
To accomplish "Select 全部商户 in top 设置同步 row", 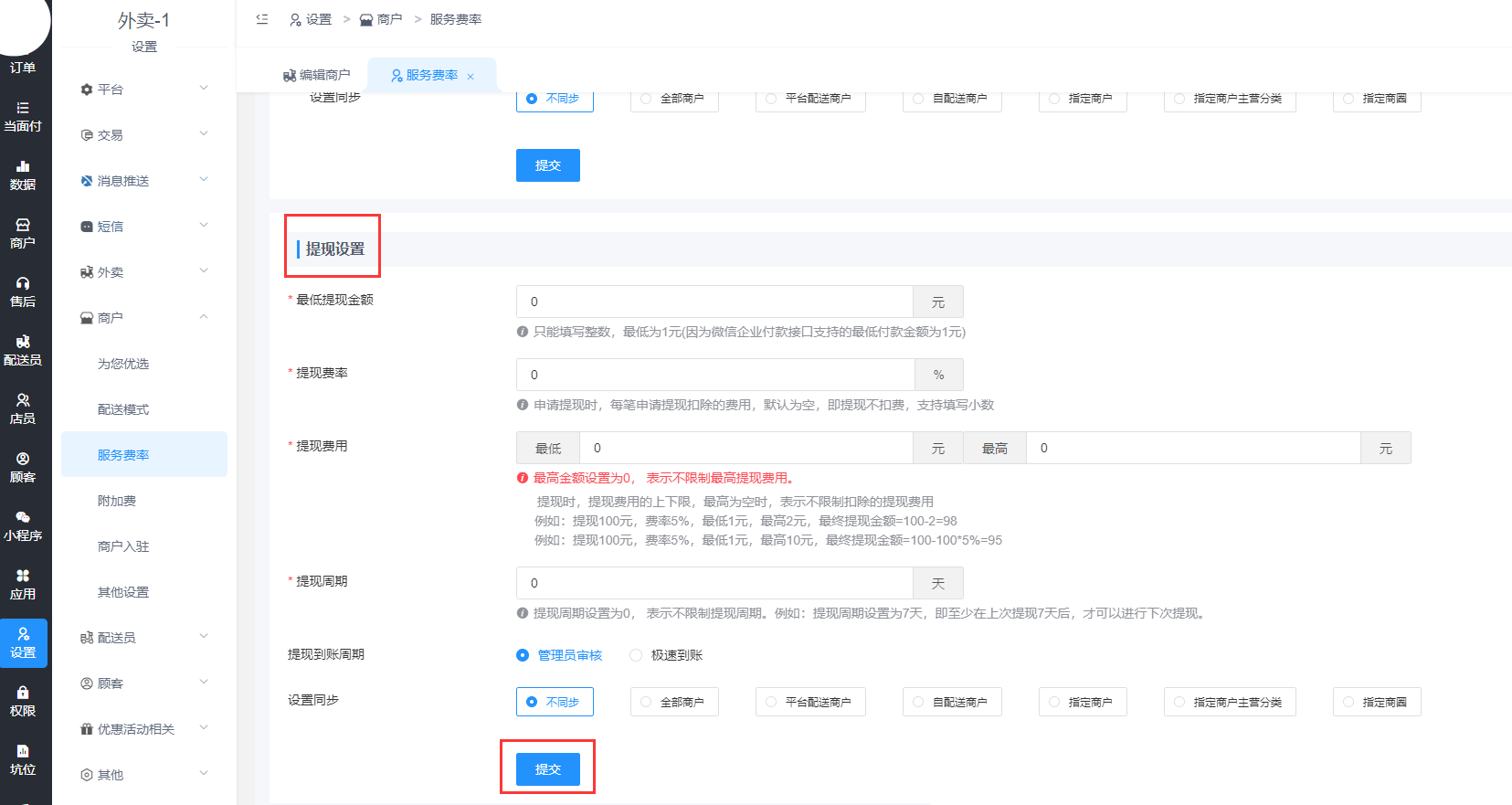I will (x=674, y=99).
